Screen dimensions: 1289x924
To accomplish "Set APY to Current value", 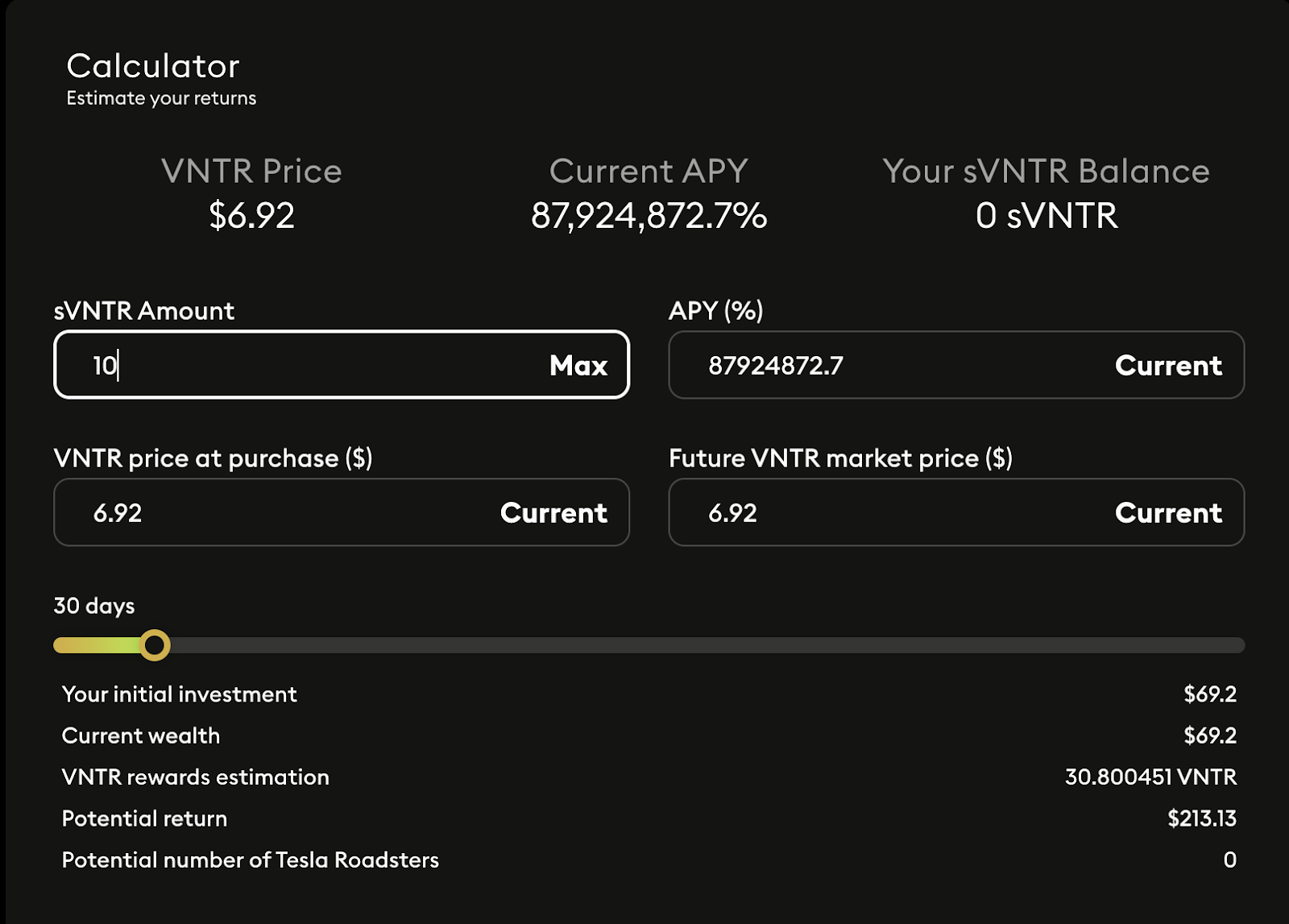I will 1167,366.
